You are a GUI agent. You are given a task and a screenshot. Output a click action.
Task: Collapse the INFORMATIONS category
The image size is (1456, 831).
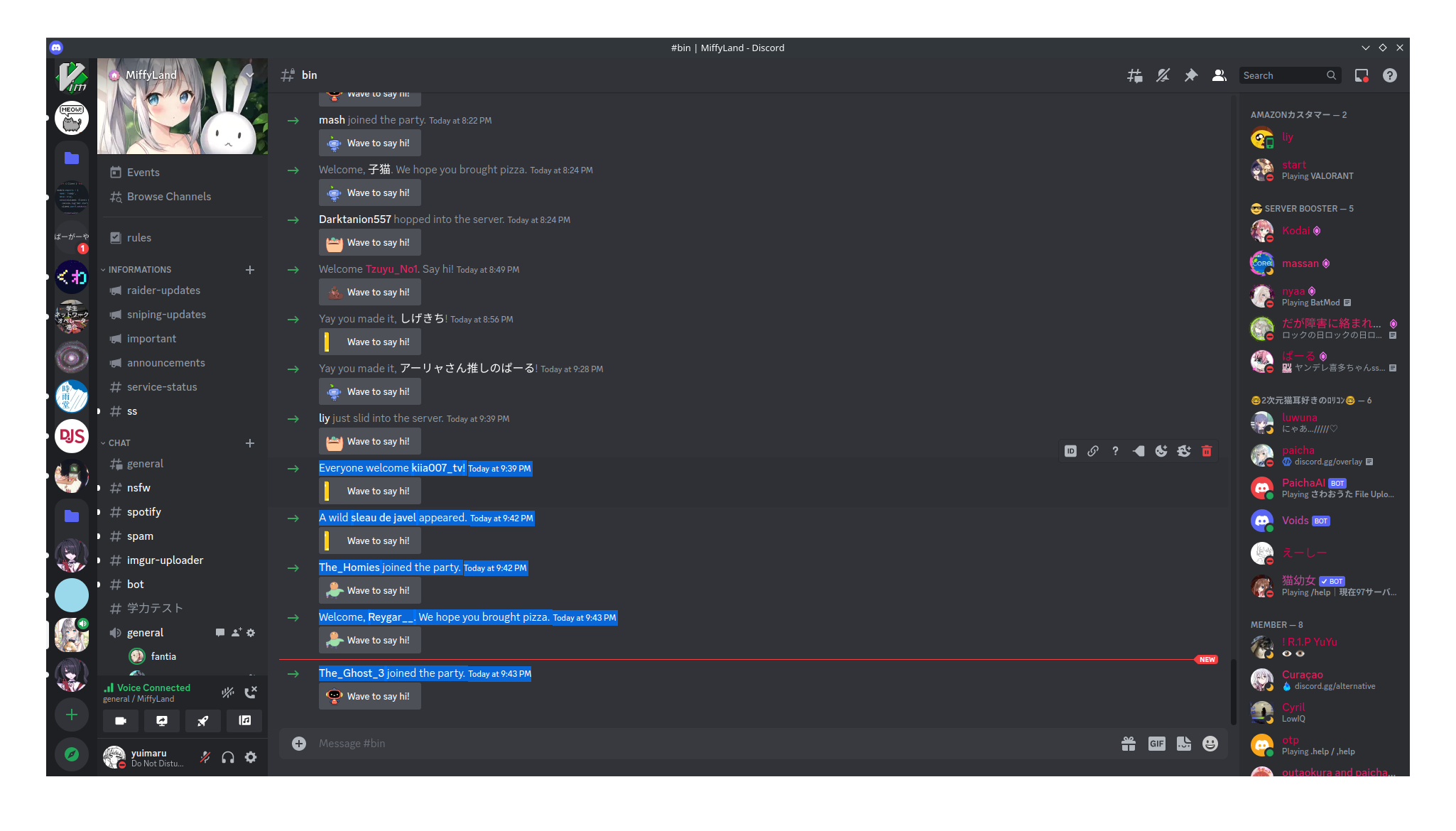pyautogui.click(x=139, y=270)
